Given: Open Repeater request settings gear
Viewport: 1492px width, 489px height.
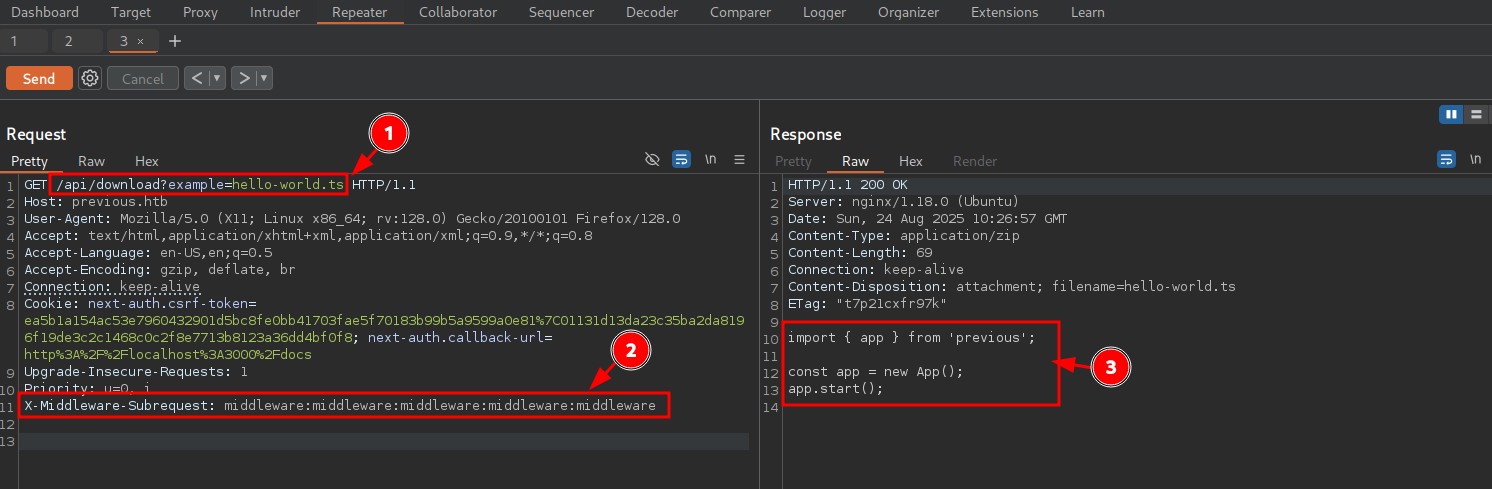Looking at the screenshot, I should click(90, 78).
